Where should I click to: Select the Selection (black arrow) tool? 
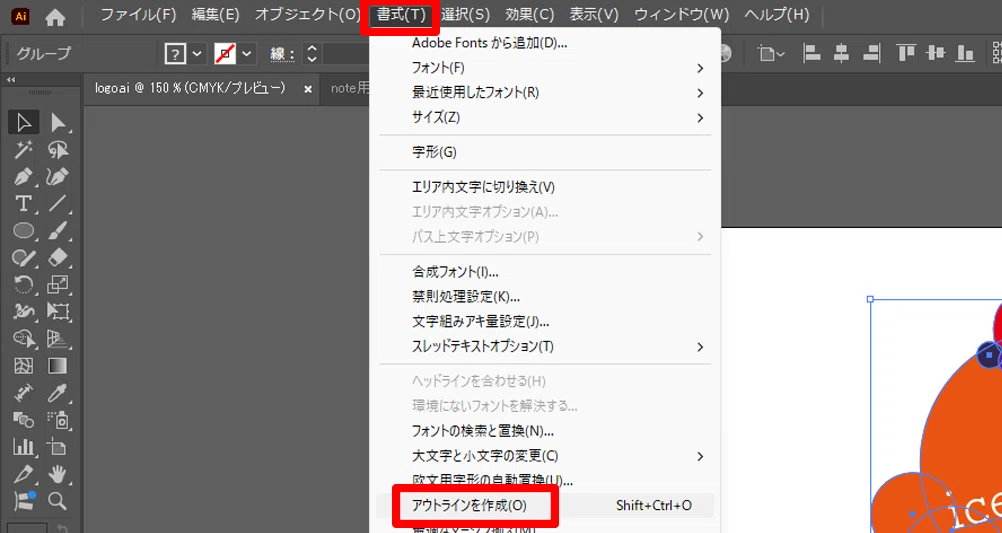click(x=24, y=122)
